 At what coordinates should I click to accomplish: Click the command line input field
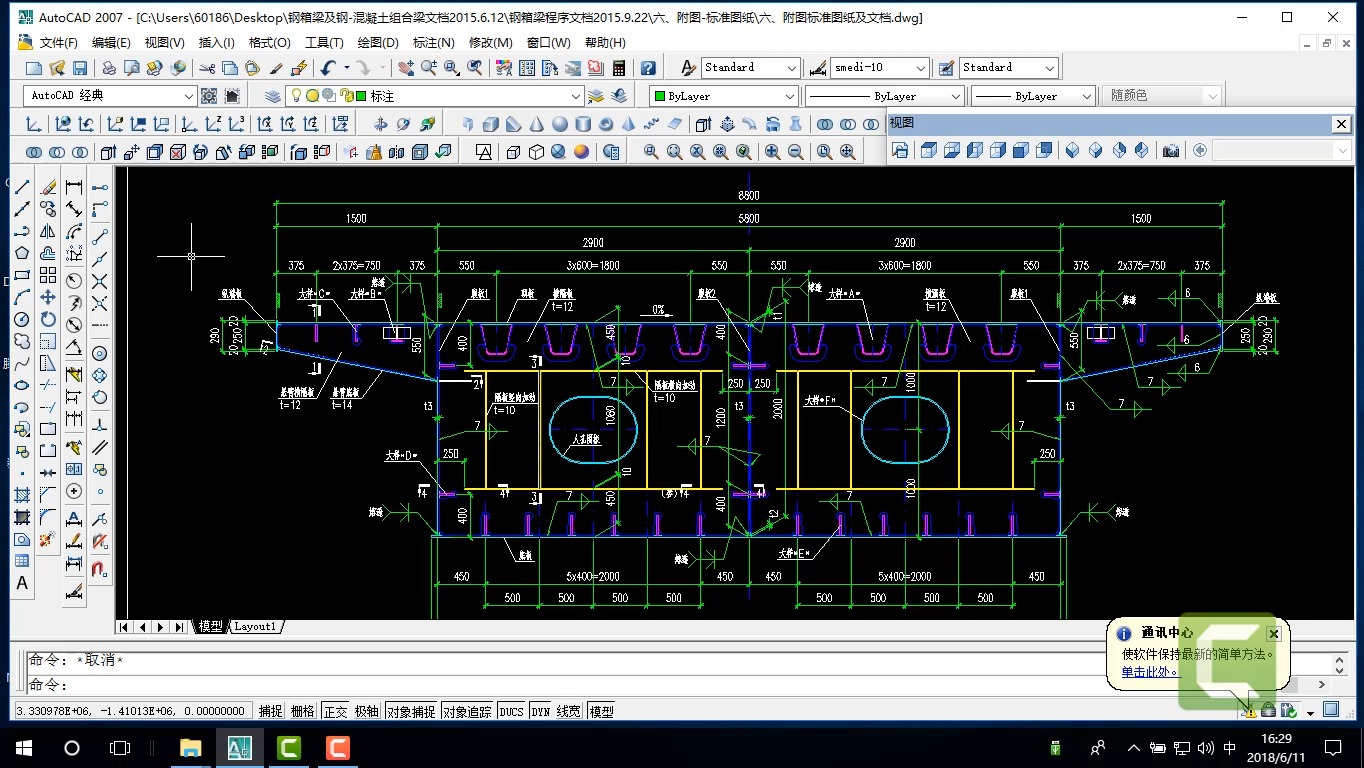click(x=670, y=685)
